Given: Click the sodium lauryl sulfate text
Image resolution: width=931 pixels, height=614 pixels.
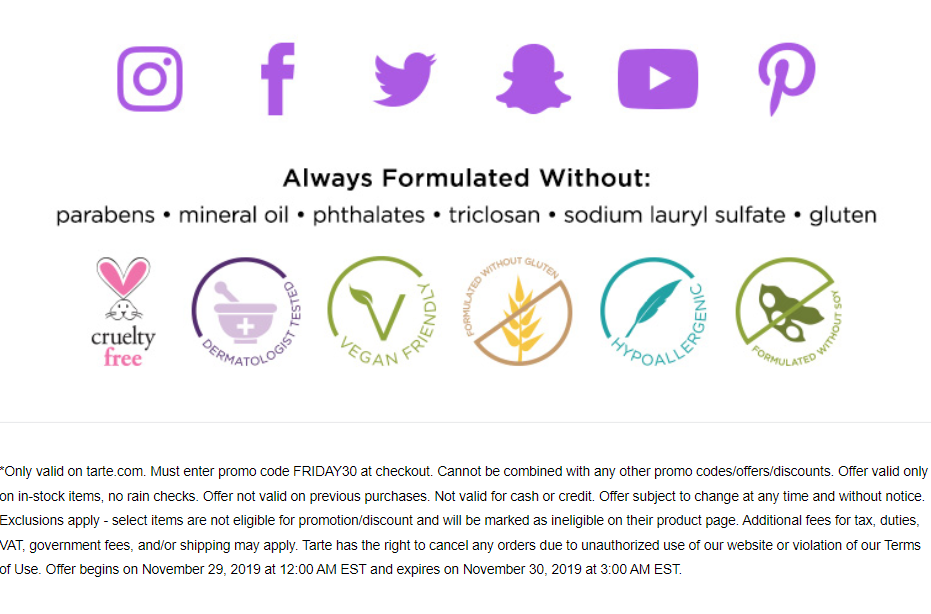Looking at the screenshot, I should 674,215.
